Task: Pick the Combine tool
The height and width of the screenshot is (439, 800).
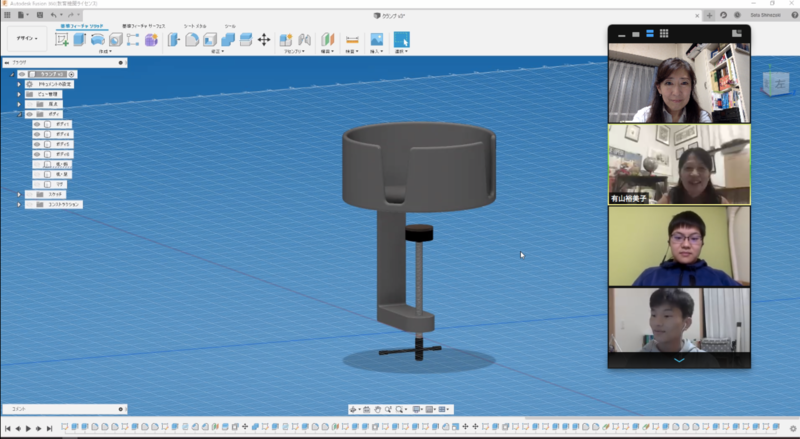Action: coord(228,39)
